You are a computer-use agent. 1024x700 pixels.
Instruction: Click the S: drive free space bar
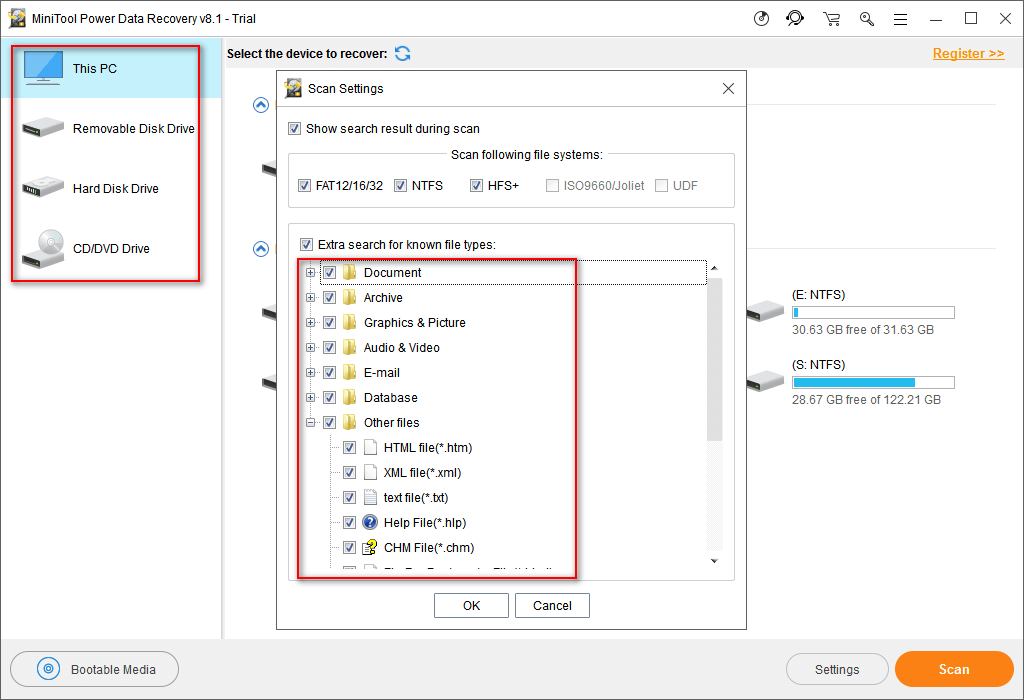tap(872, 381)
